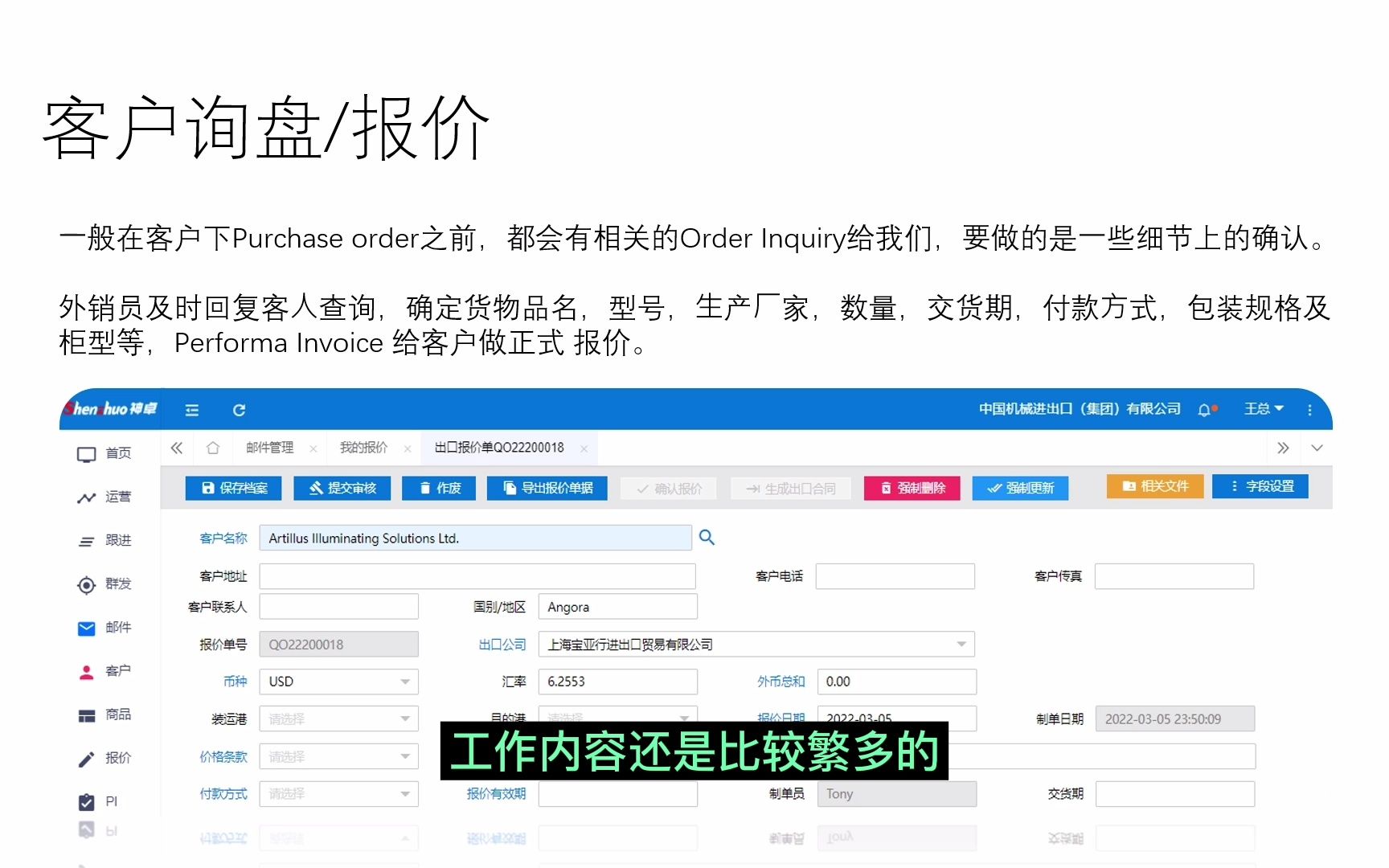Switch to the 我的报价 tab
The image size is (1389, 868).
coord(365,448)
